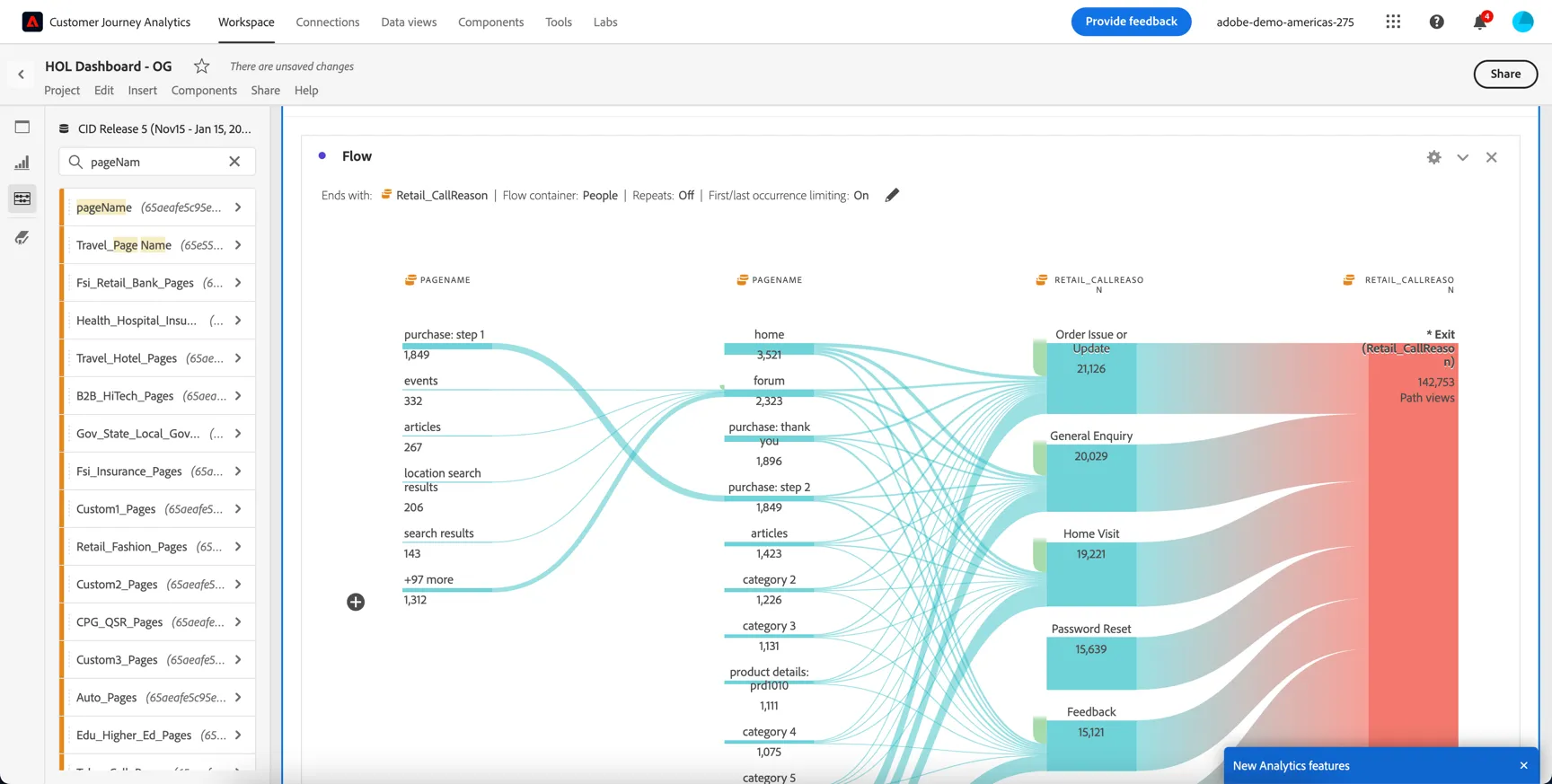Open the user profile avatar

pos(1523,22)
